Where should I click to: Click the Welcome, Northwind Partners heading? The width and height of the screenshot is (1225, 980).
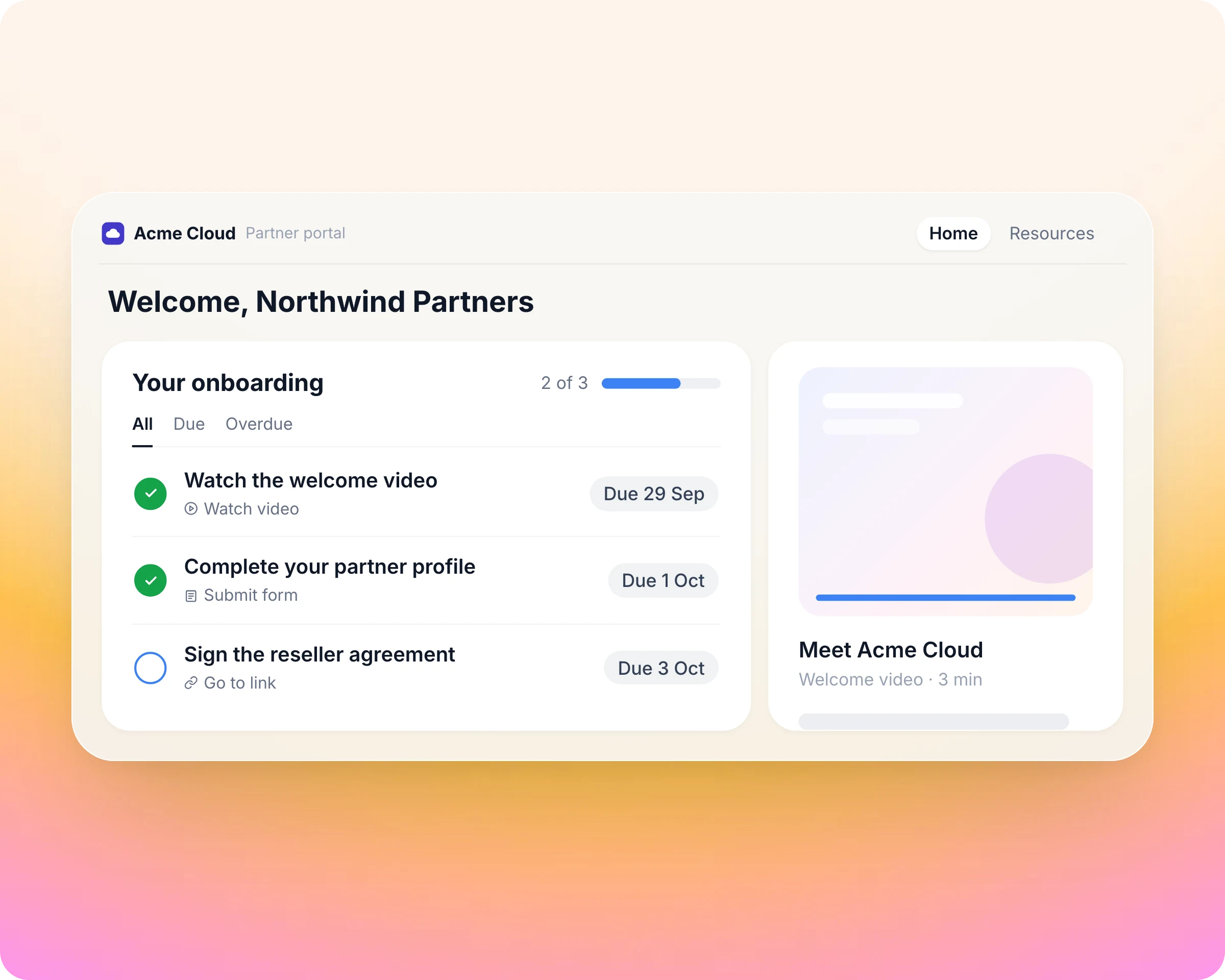pyautogui.click(x=321, y=302)
